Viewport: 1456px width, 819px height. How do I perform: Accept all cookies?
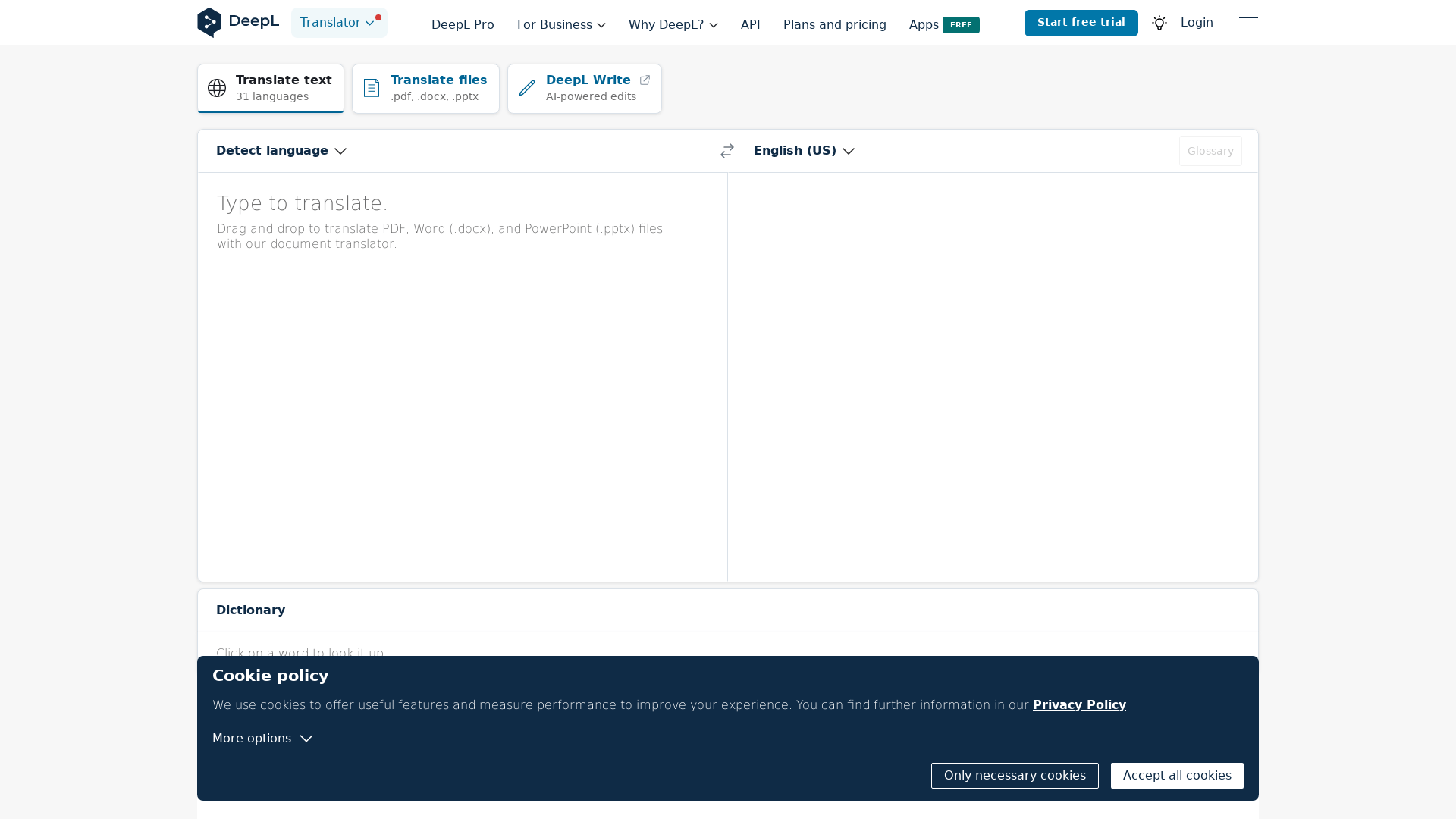(1176, 775)
